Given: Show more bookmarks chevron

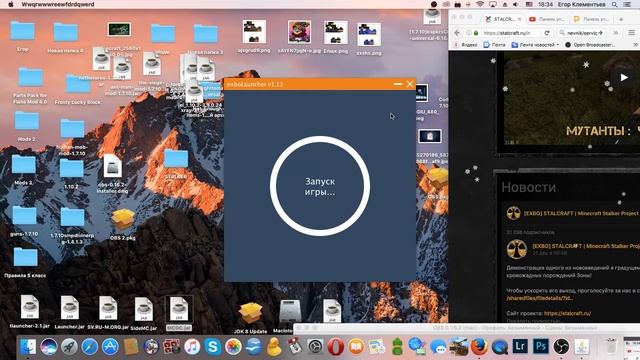Looking at the screenshot, I should click(x=635, y=45).
